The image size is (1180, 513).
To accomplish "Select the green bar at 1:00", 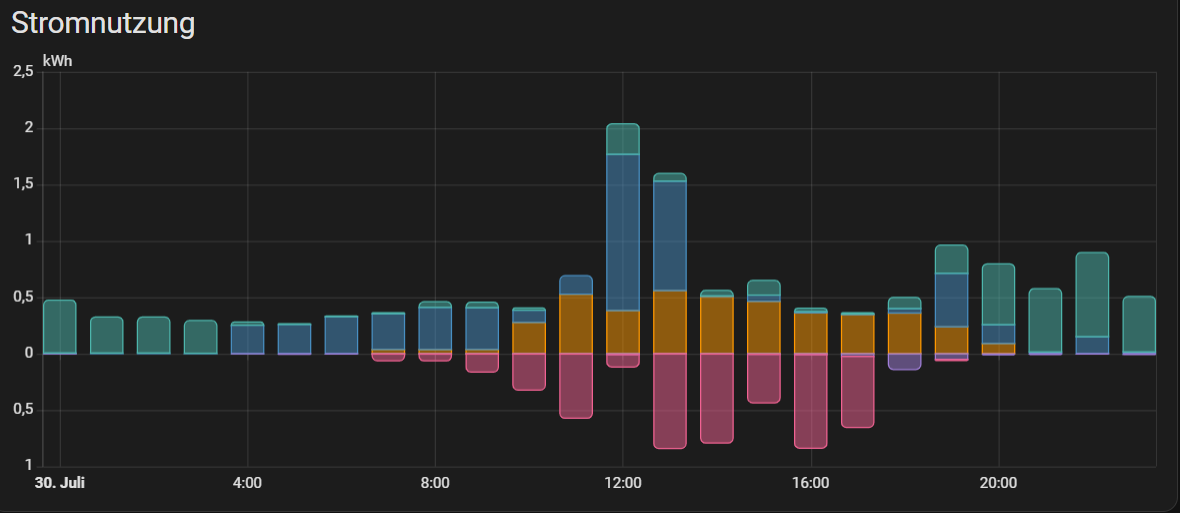I will pyautogui.click(x=107, y=335).
